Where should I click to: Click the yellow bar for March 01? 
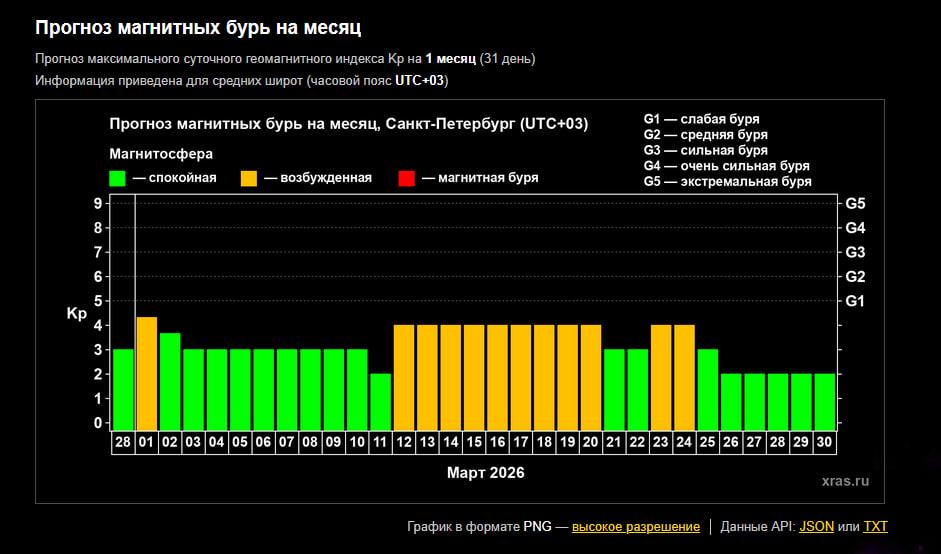point(146,373)
